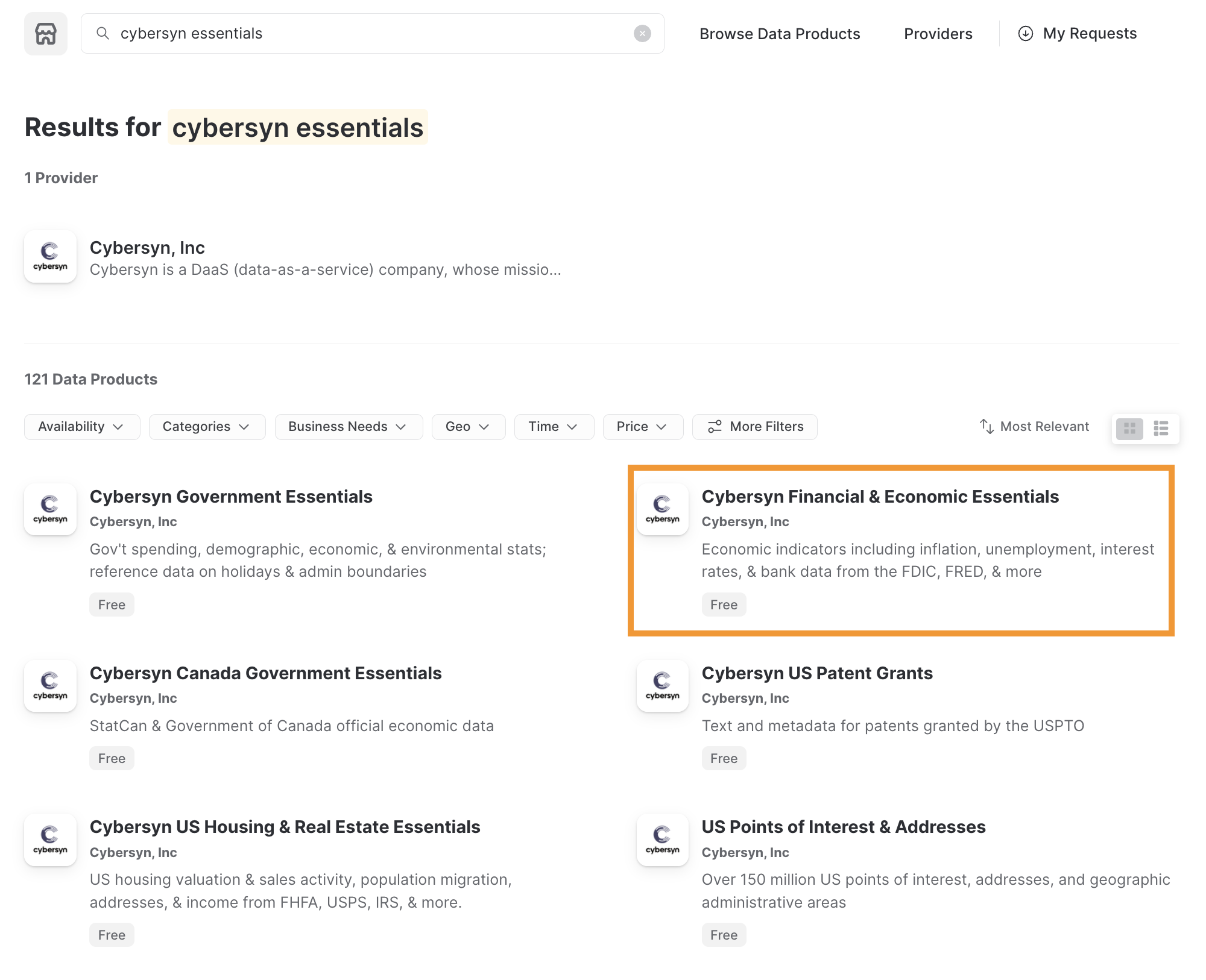This screenshot has height=980, width=1206.
Task: Clear the search field with X icon
Action: point(642,34)
